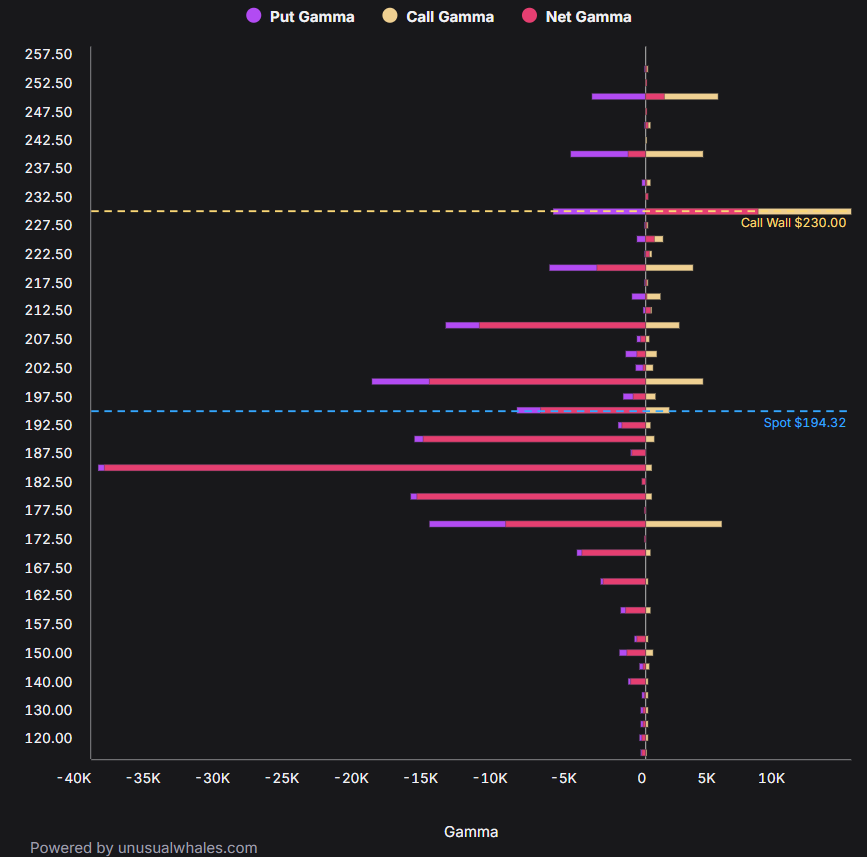Click the -20K x-axis tick label

pyautogui.click(x=352, y=778)
